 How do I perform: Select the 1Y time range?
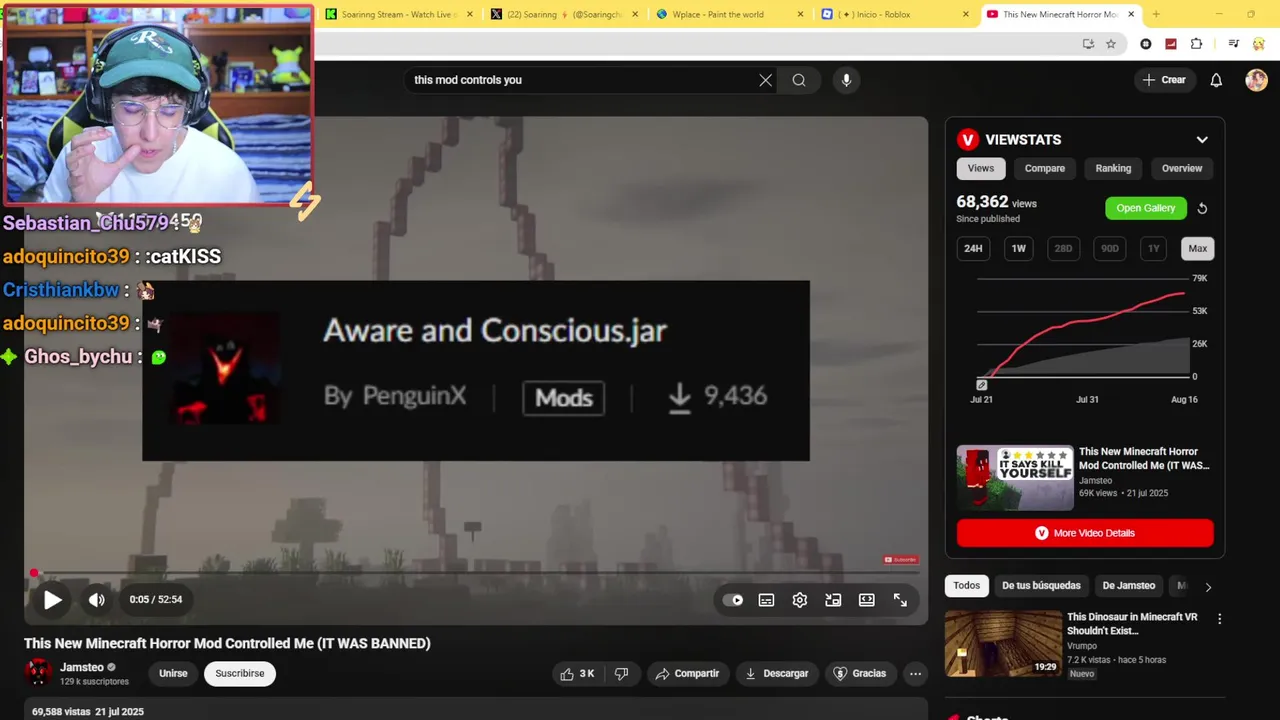pyautogui.click(x=1154, y=248)
